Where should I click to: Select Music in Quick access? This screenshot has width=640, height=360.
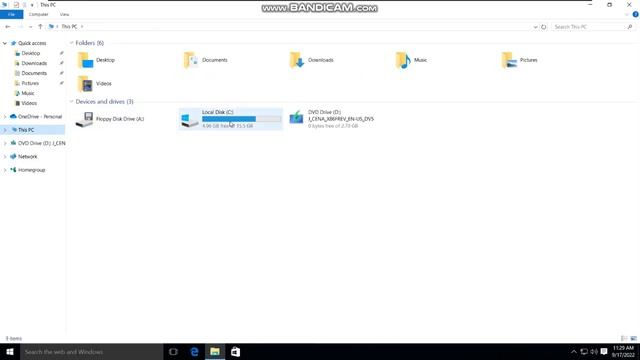point(28,93)
